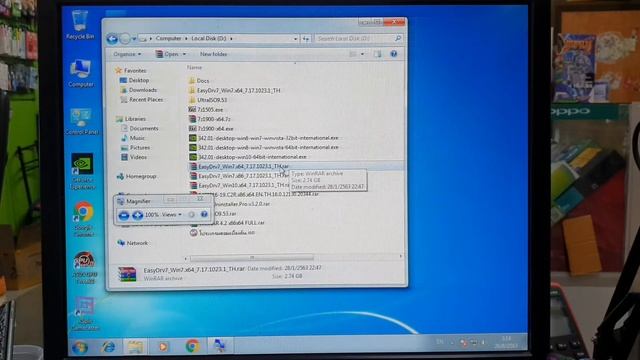Click the change view icon in toolbar
This screenshot has width=640, height=360.
pos(353,54)
